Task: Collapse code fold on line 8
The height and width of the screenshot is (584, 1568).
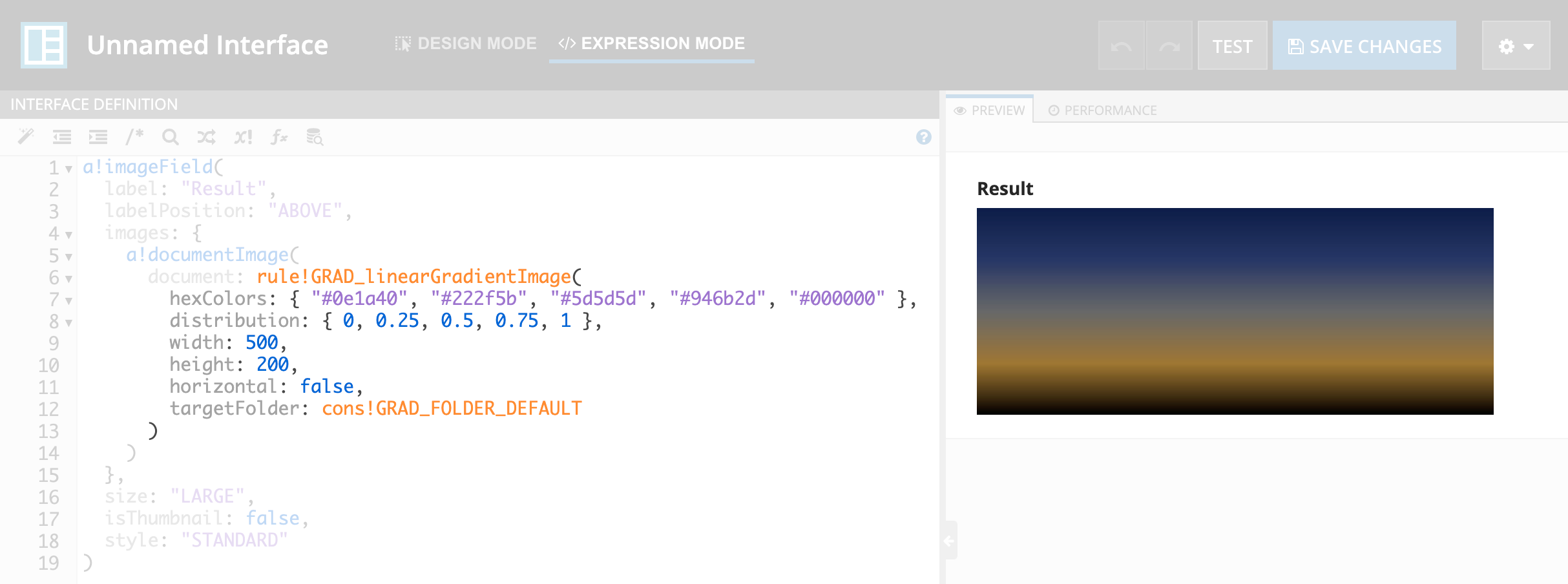Action: [x=68, y=323]
